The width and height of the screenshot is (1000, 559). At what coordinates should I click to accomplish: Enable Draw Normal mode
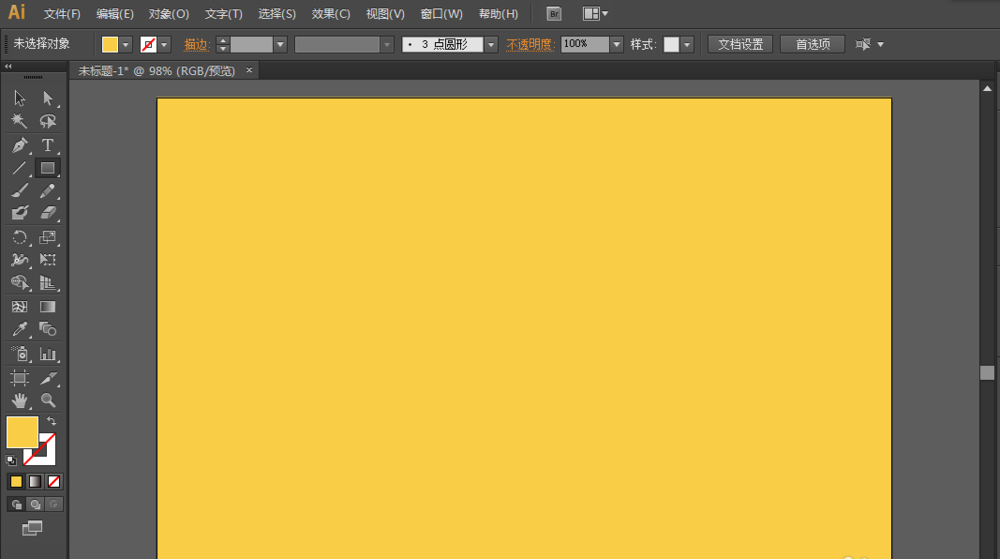pos(17,504)
